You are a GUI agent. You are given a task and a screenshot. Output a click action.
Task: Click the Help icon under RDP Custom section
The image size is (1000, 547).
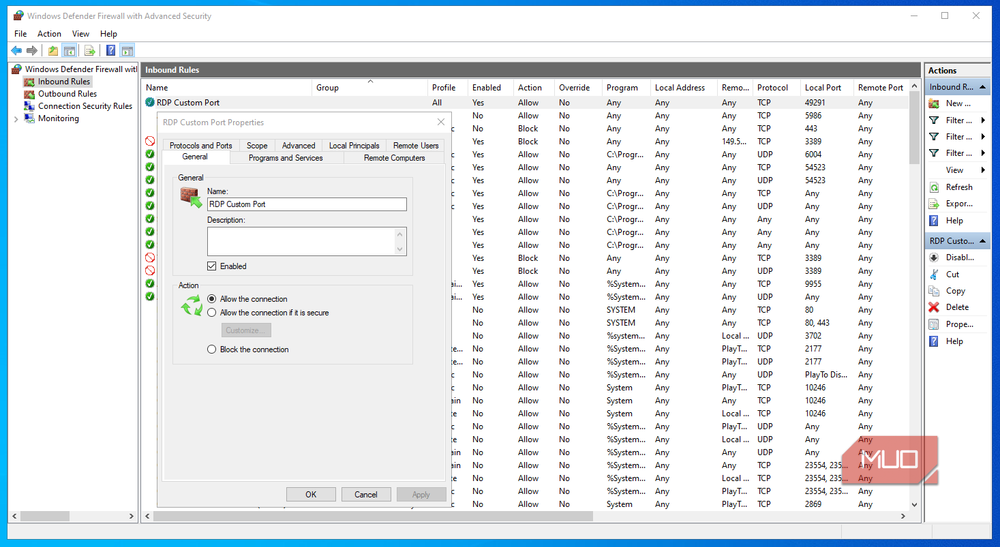tap(934, 341)
